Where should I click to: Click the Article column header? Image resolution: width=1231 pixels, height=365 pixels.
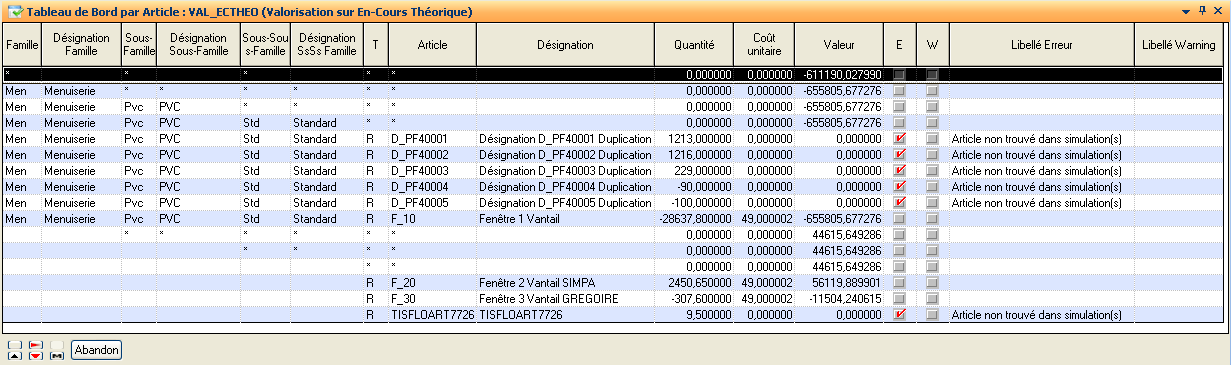(432, 45)
